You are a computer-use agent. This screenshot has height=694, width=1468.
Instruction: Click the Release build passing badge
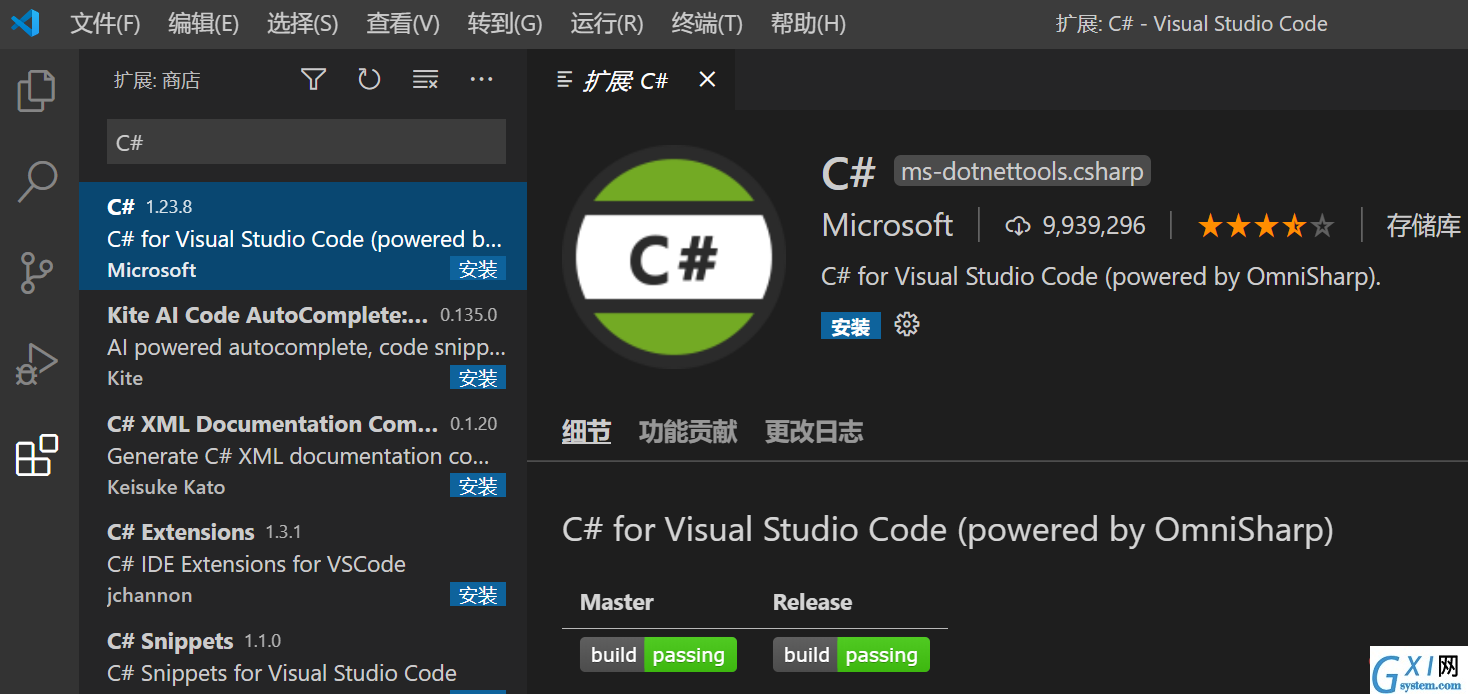851,655
